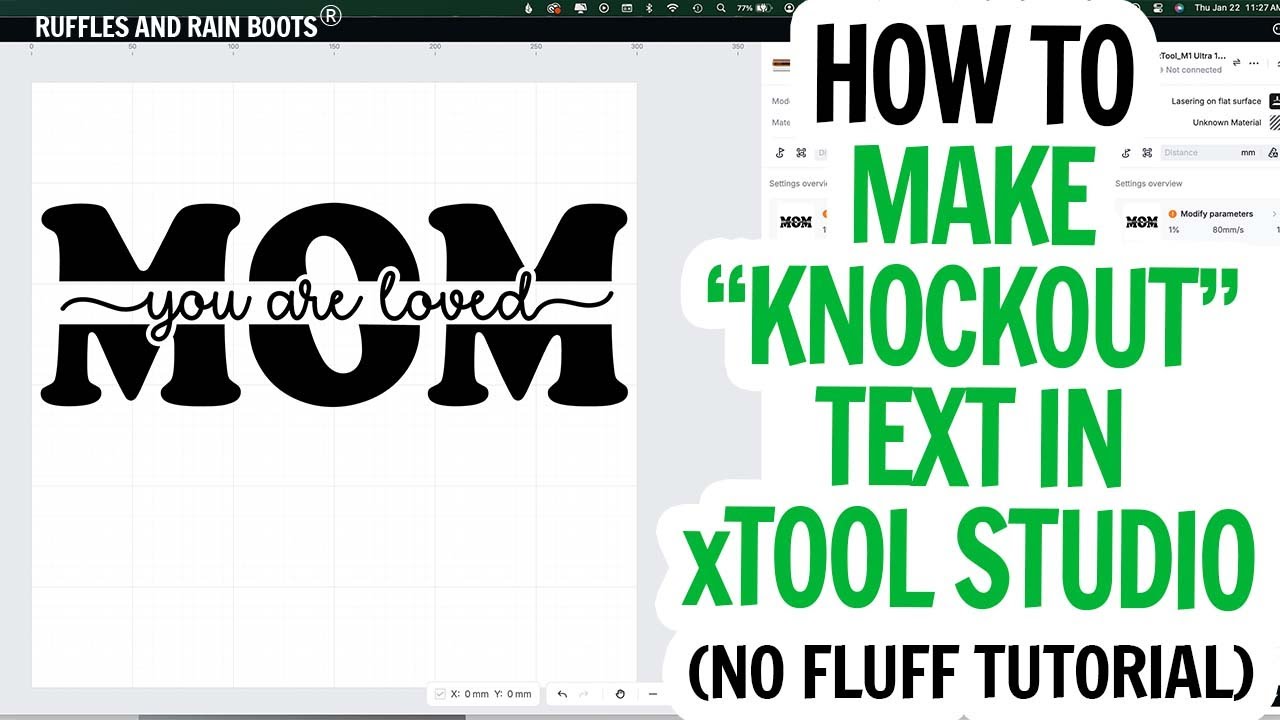Screen dimensions: 1280x720
Task: Click the MOM thumbnail in right Settings overview
Action: pyautogui.click(x=1142, y=222)
